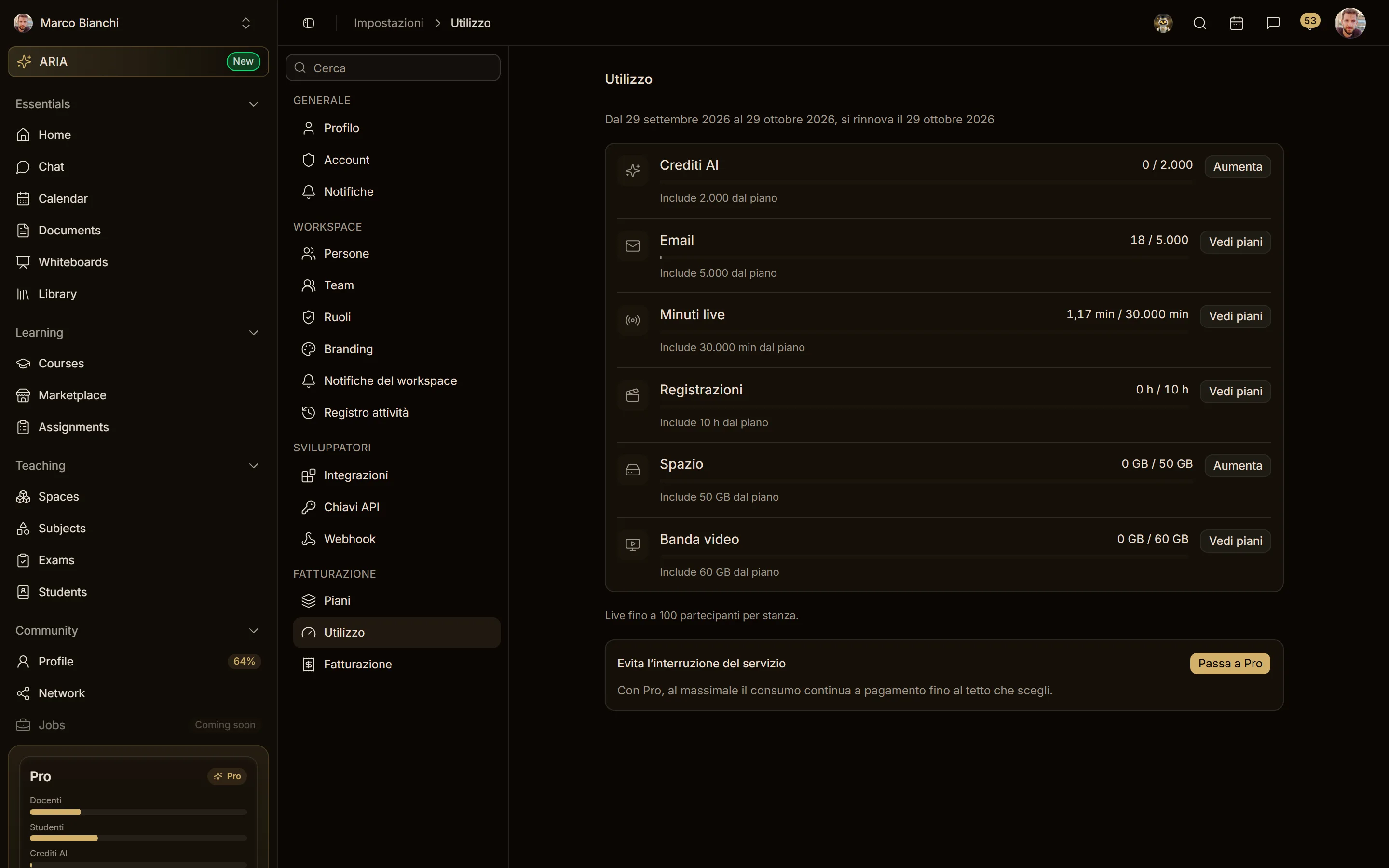Open Webhook settings
1389x868 pixels.
coord(396,539)
